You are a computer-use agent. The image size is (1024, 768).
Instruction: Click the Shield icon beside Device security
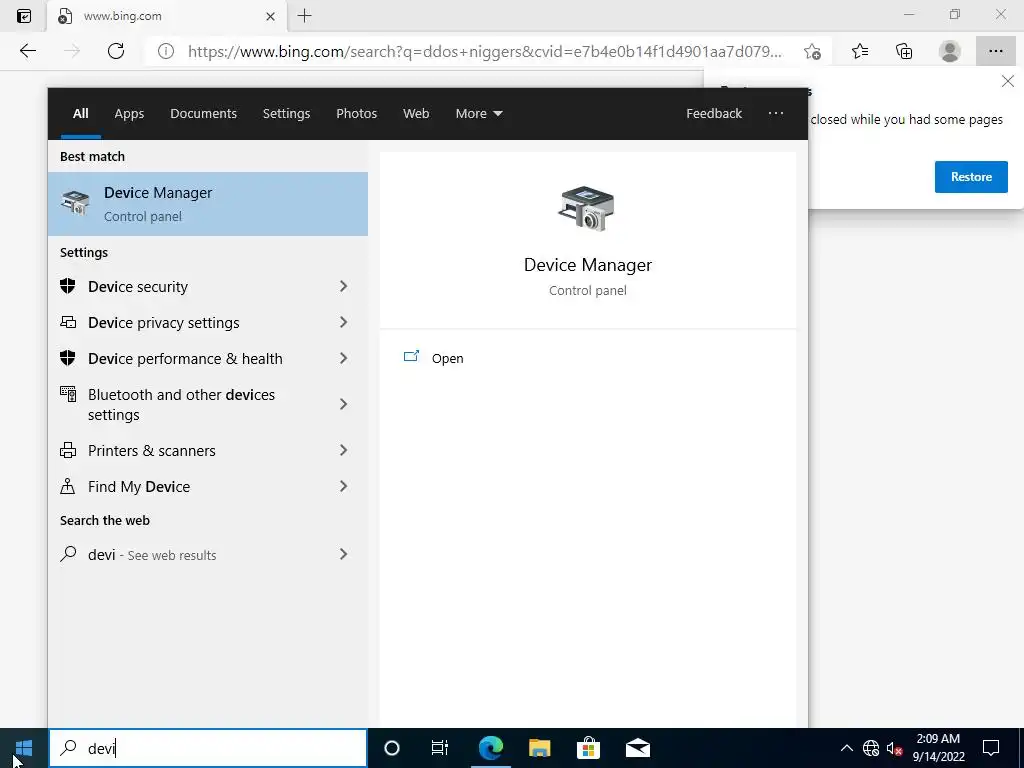tap(68, 286)
